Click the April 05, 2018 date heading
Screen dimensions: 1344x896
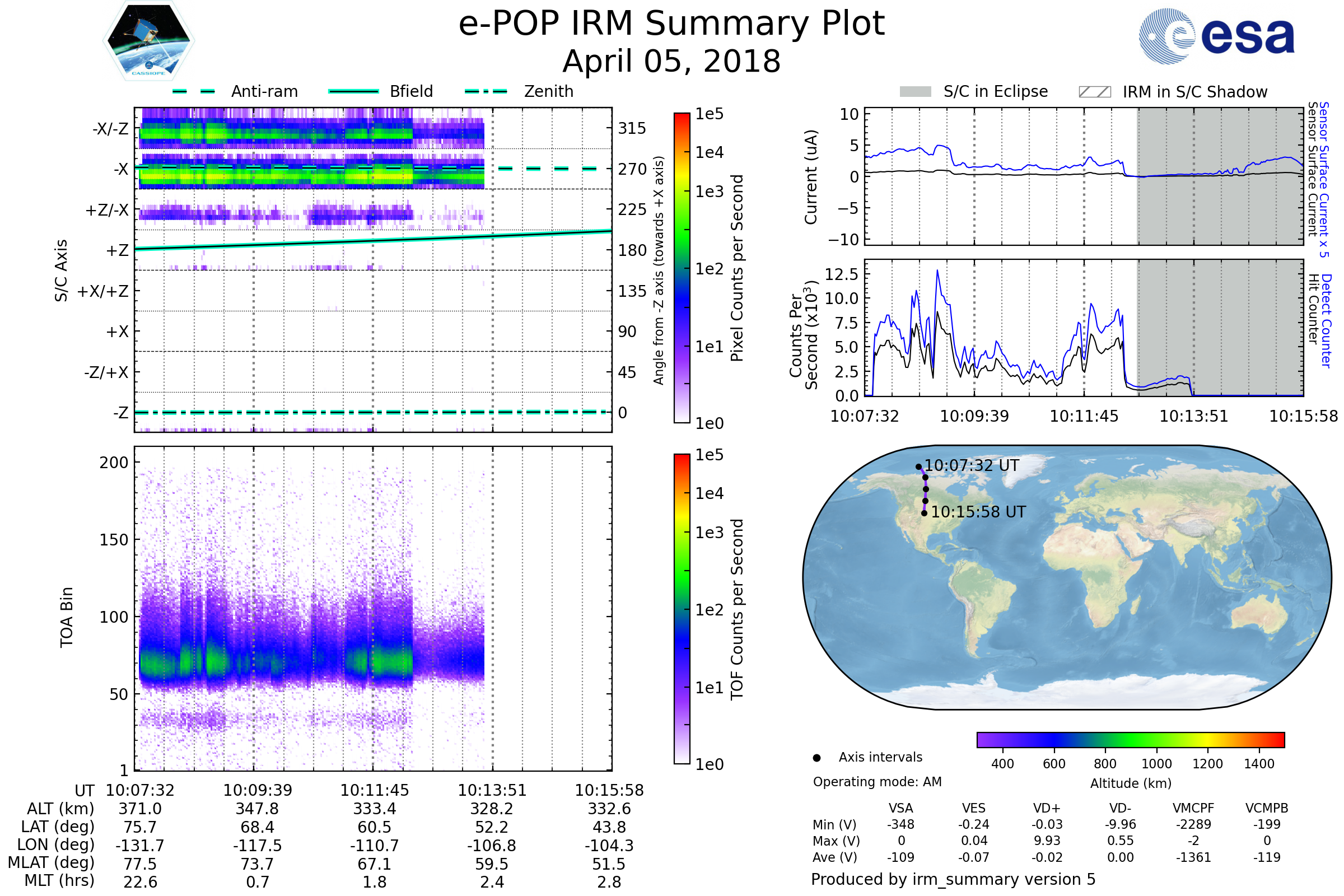point(671,61)
